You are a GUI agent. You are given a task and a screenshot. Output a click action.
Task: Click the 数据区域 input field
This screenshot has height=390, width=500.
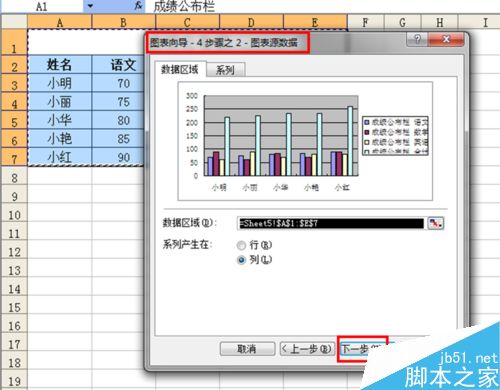point(331,223)
